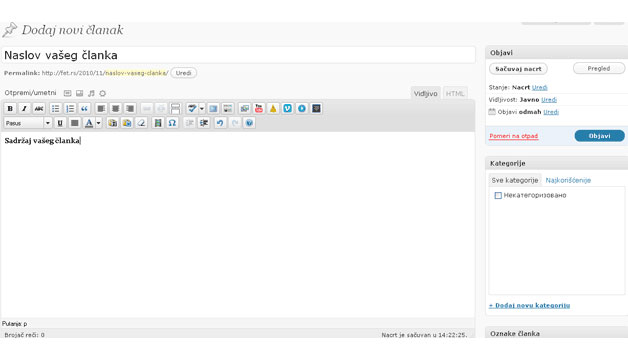Click the Kategorije panel header
The image size is (628, 361).
point(557,163)
